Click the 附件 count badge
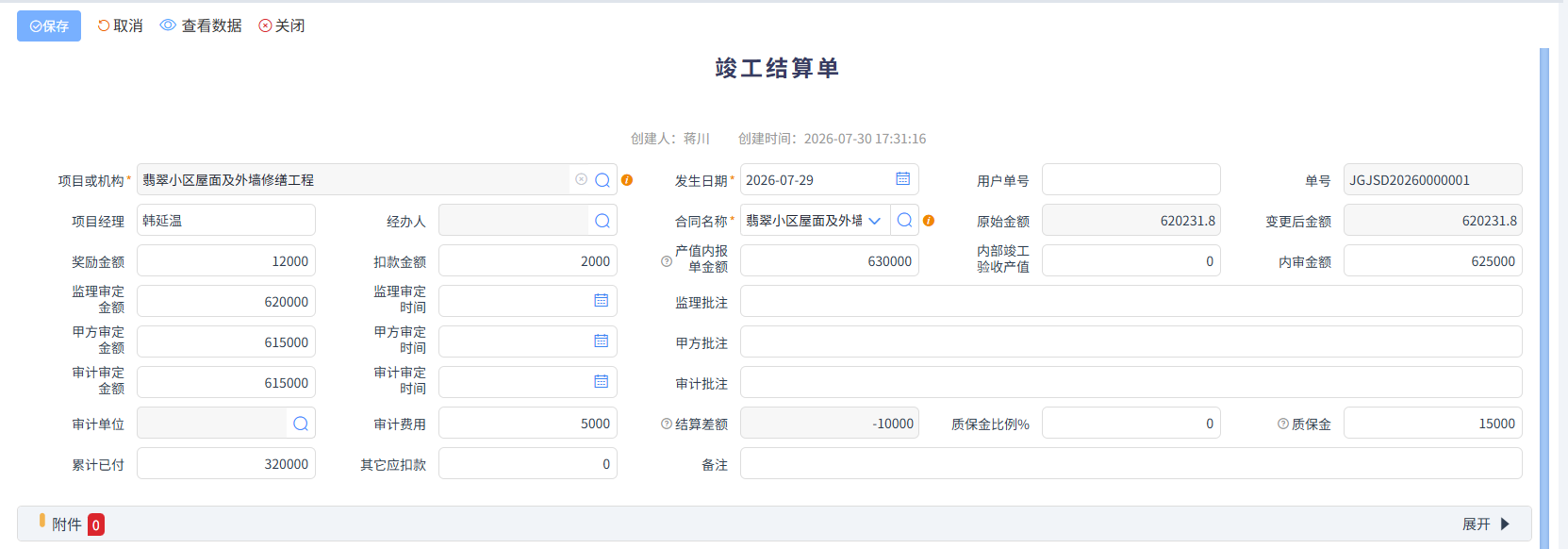Viewport: 1568px width, 549px height. (x=96, y=524)
